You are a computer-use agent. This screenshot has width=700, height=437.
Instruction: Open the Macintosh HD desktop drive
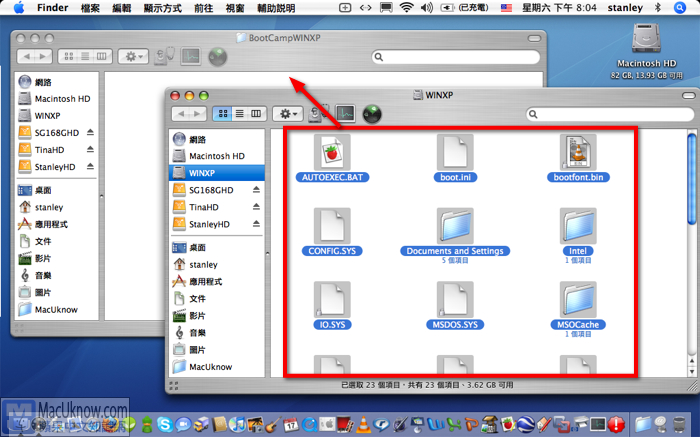646,39
